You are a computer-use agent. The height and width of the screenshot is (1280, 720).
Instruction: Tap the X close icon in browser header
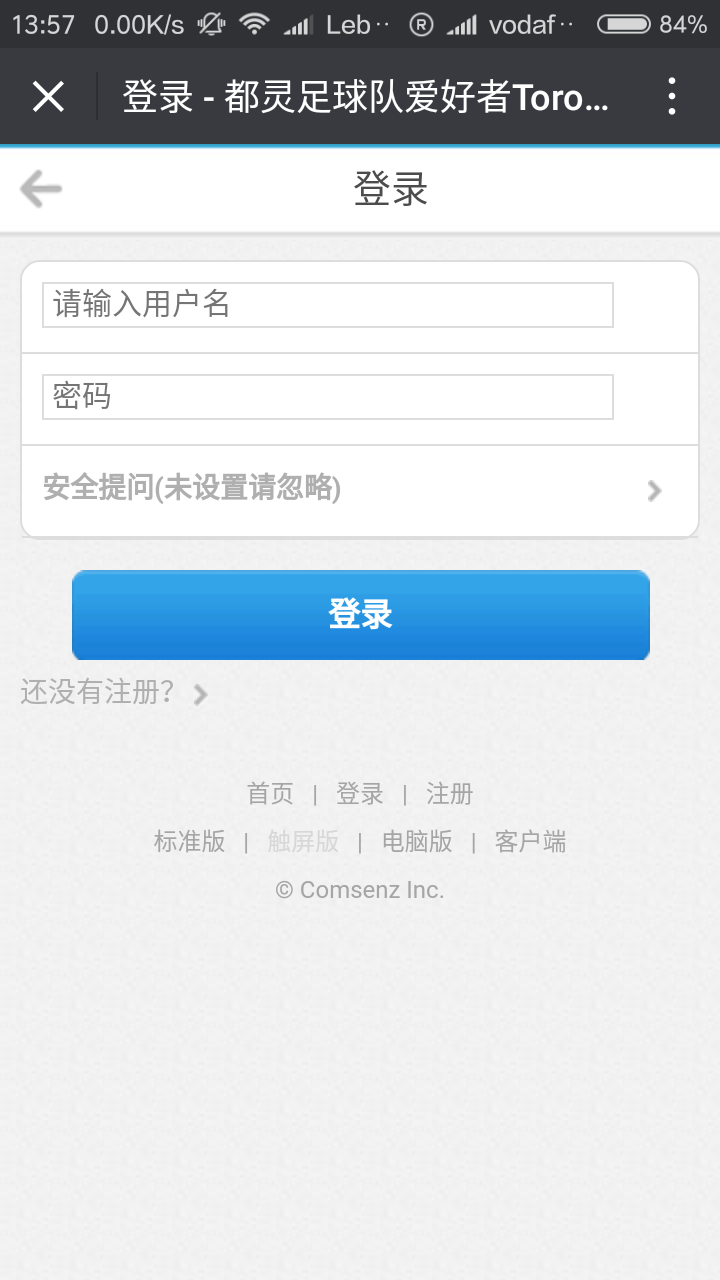click(x=48, y=97)
